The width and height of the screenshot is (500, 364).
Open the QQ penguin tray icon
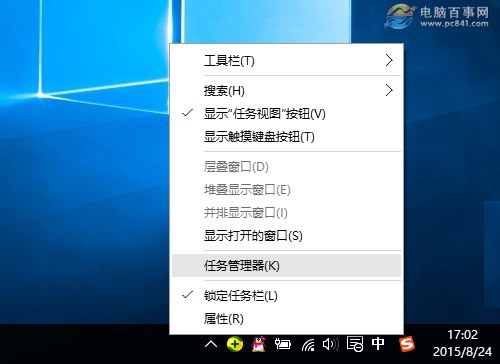tap(259, 344)
